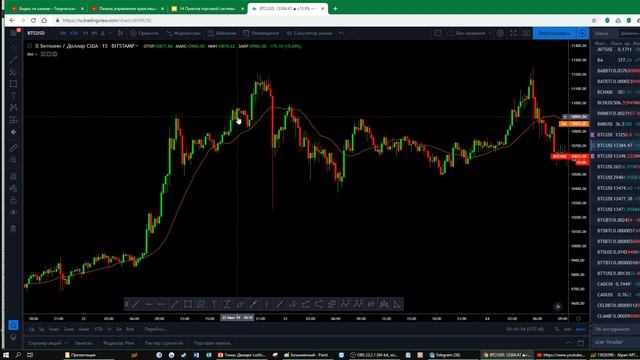Image resolution: width=640 pixels, height=360 pixels.
Task: Toggle lock all drawings icon
Action: [x=13, y=200]
